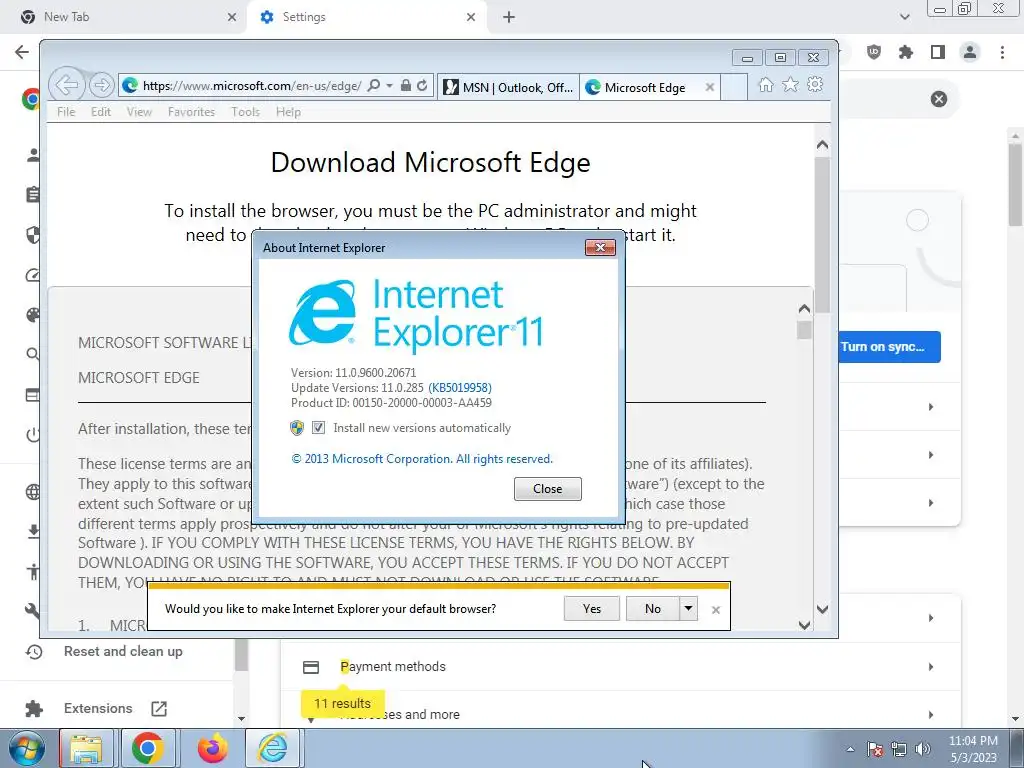Clear the Chrome settings search with X

tap(938, 99)
